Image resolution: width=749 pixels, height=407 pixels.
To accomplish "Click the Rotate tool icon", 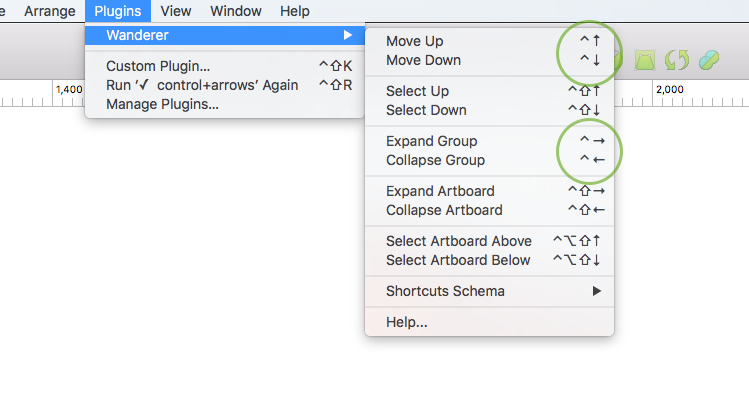I will 677,60.
